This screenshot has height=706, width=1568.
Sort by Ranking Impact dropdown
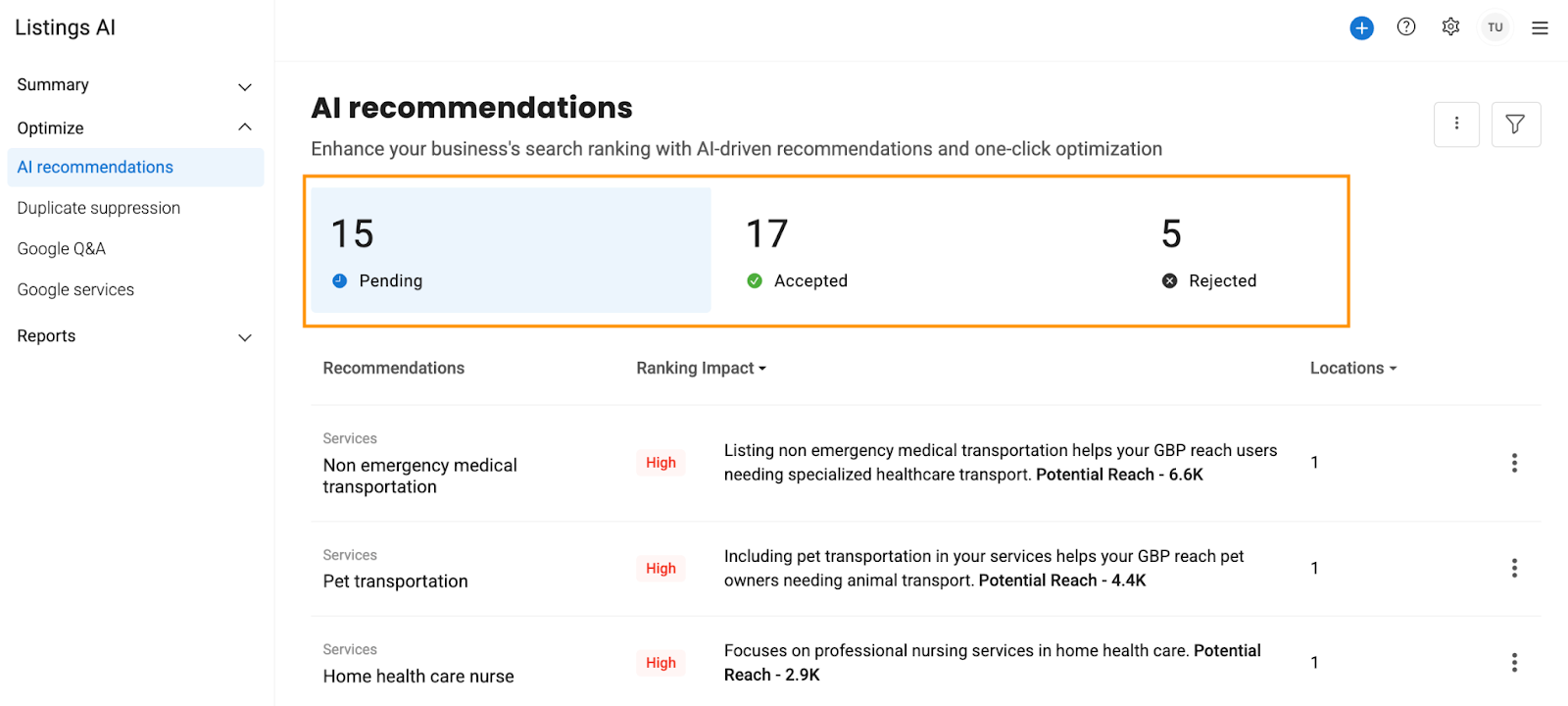[x=701, y=369]
